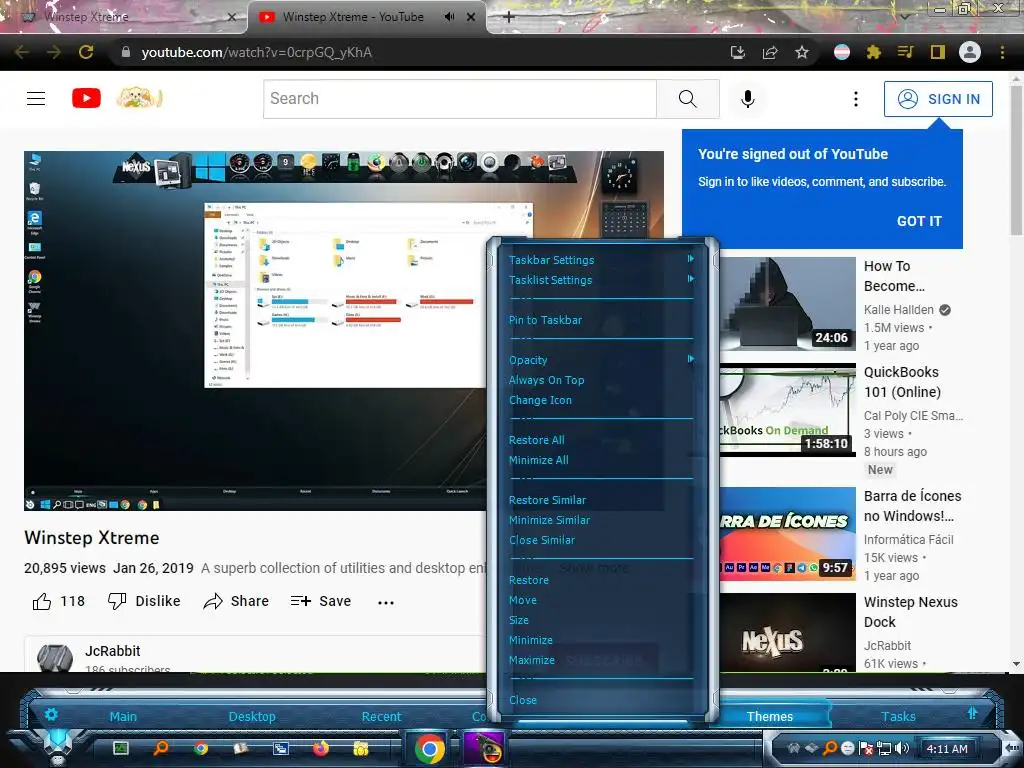Bookmark this page with star icon
This screenshot has height=768, width=1024.
tap(802, 52)
